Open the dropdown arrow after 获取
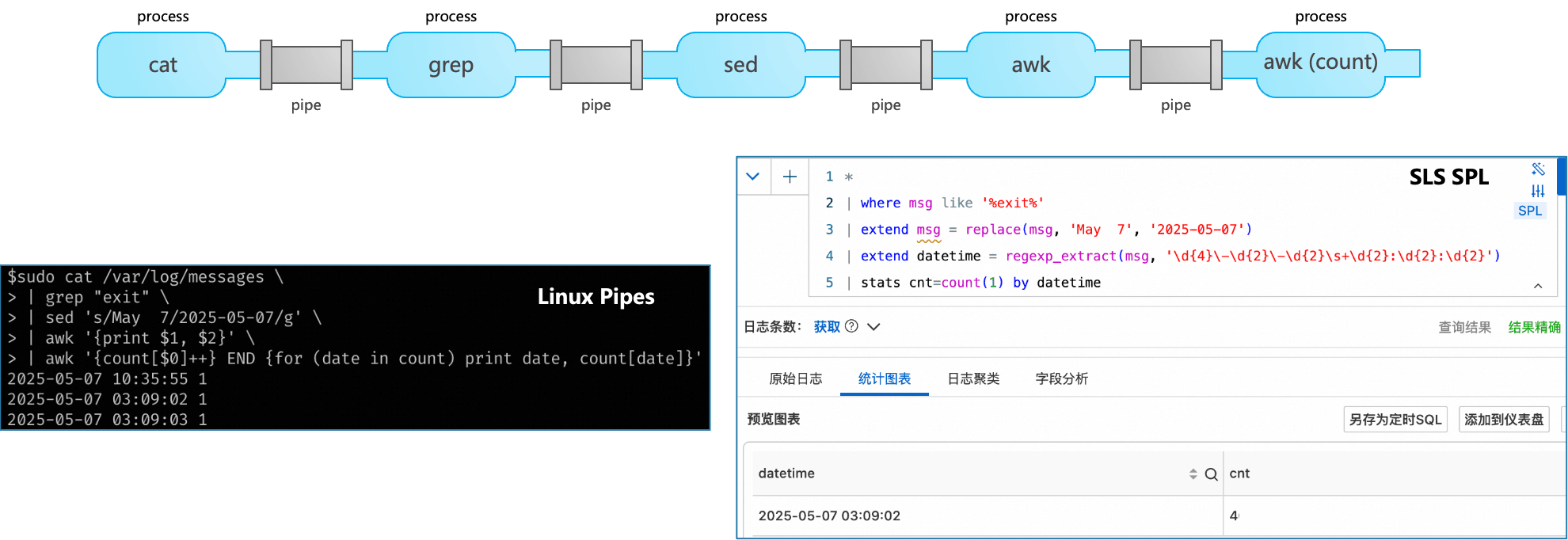 tap(873, 326)
